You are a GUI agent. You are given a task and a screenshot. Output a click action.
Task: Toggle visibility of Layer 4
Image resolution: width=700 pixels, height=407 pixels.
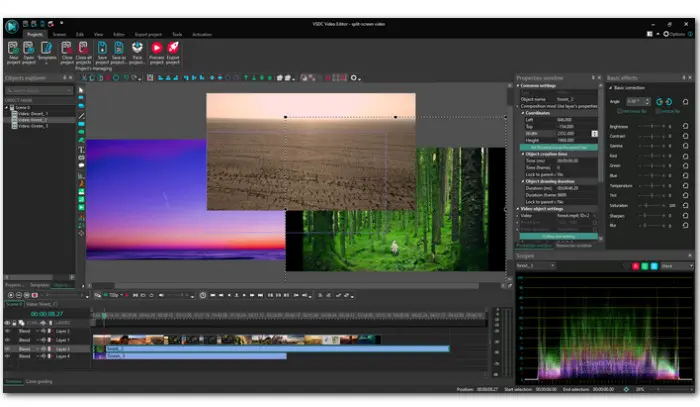[x=7, y=356]
